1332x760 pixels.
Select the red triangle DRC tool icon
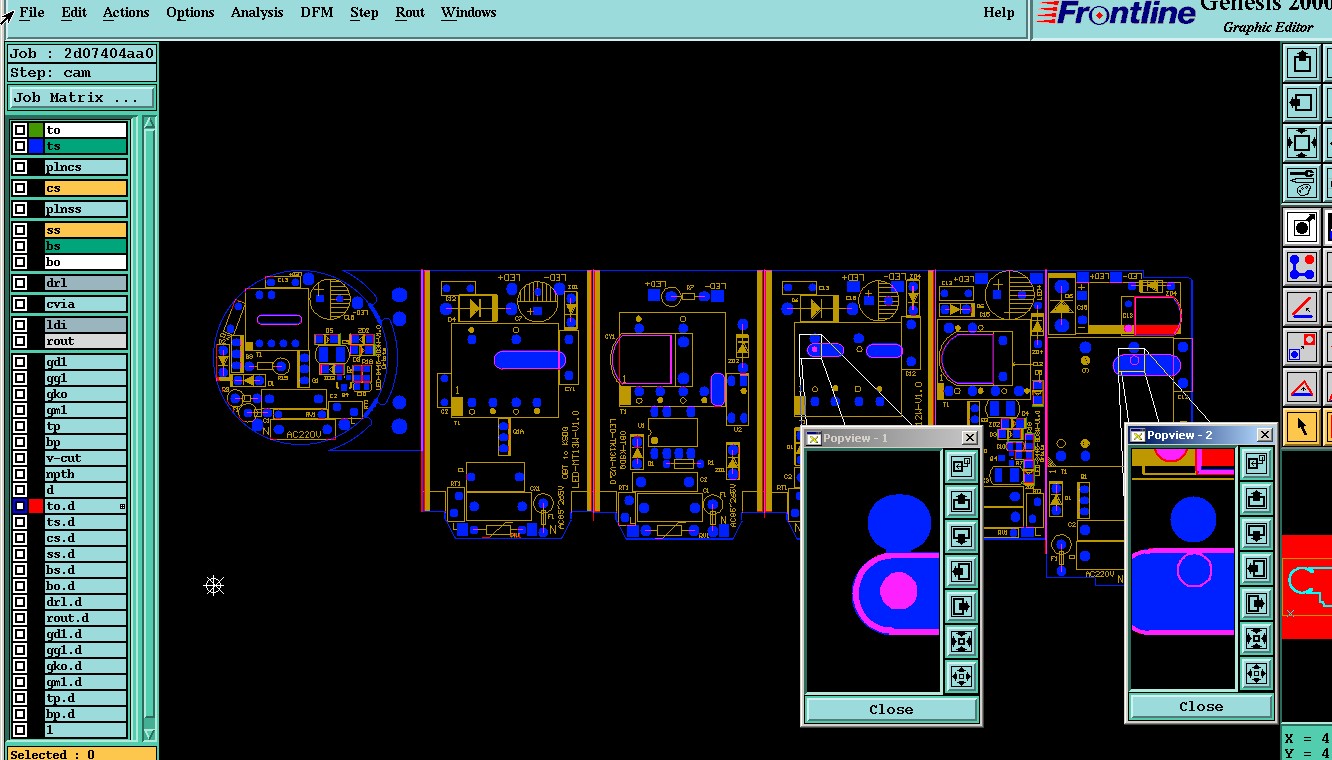click(x=1301, y=386)
